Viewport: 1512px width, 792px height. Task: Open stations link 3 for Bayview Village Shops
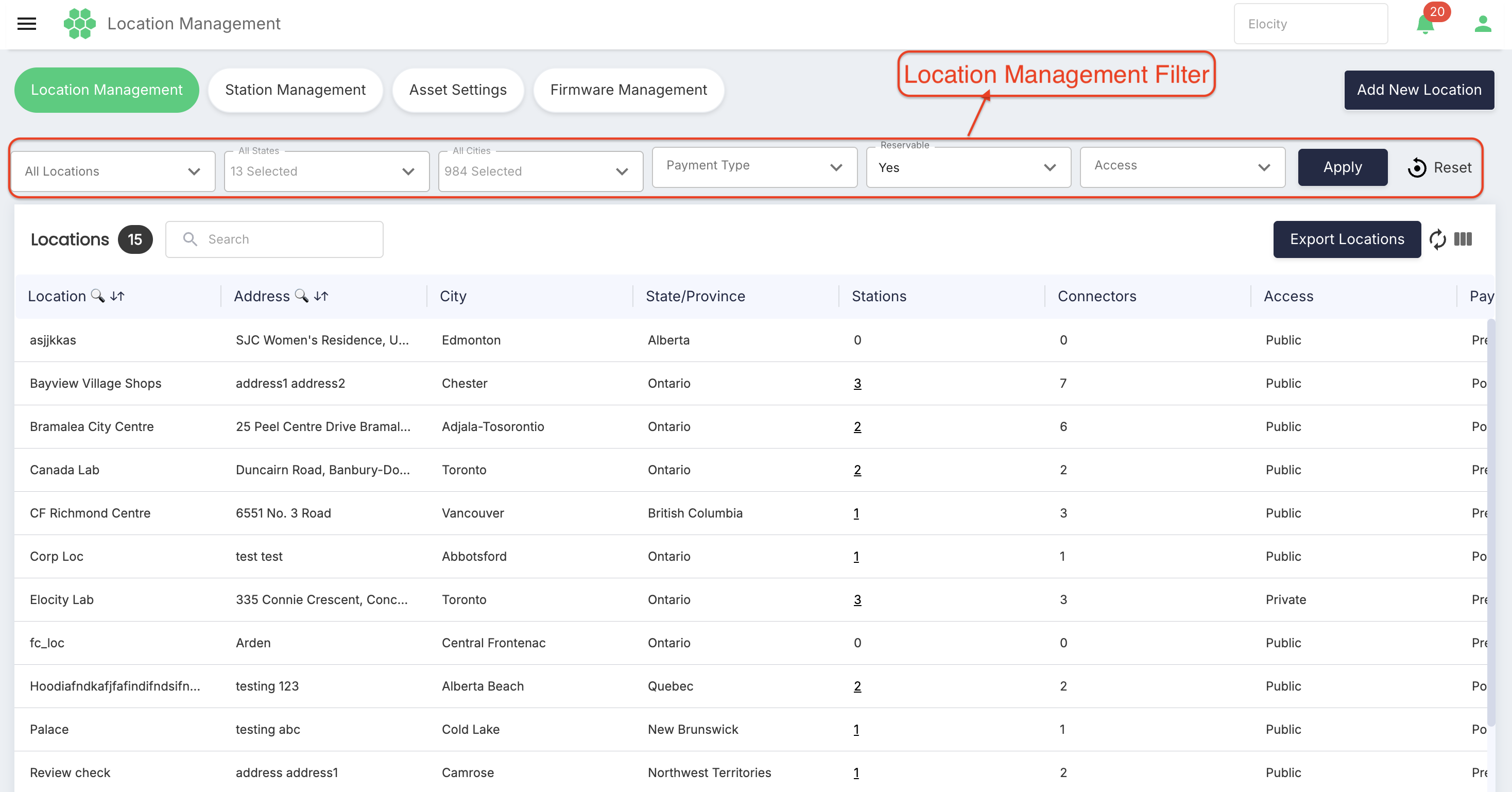point(857,383)
